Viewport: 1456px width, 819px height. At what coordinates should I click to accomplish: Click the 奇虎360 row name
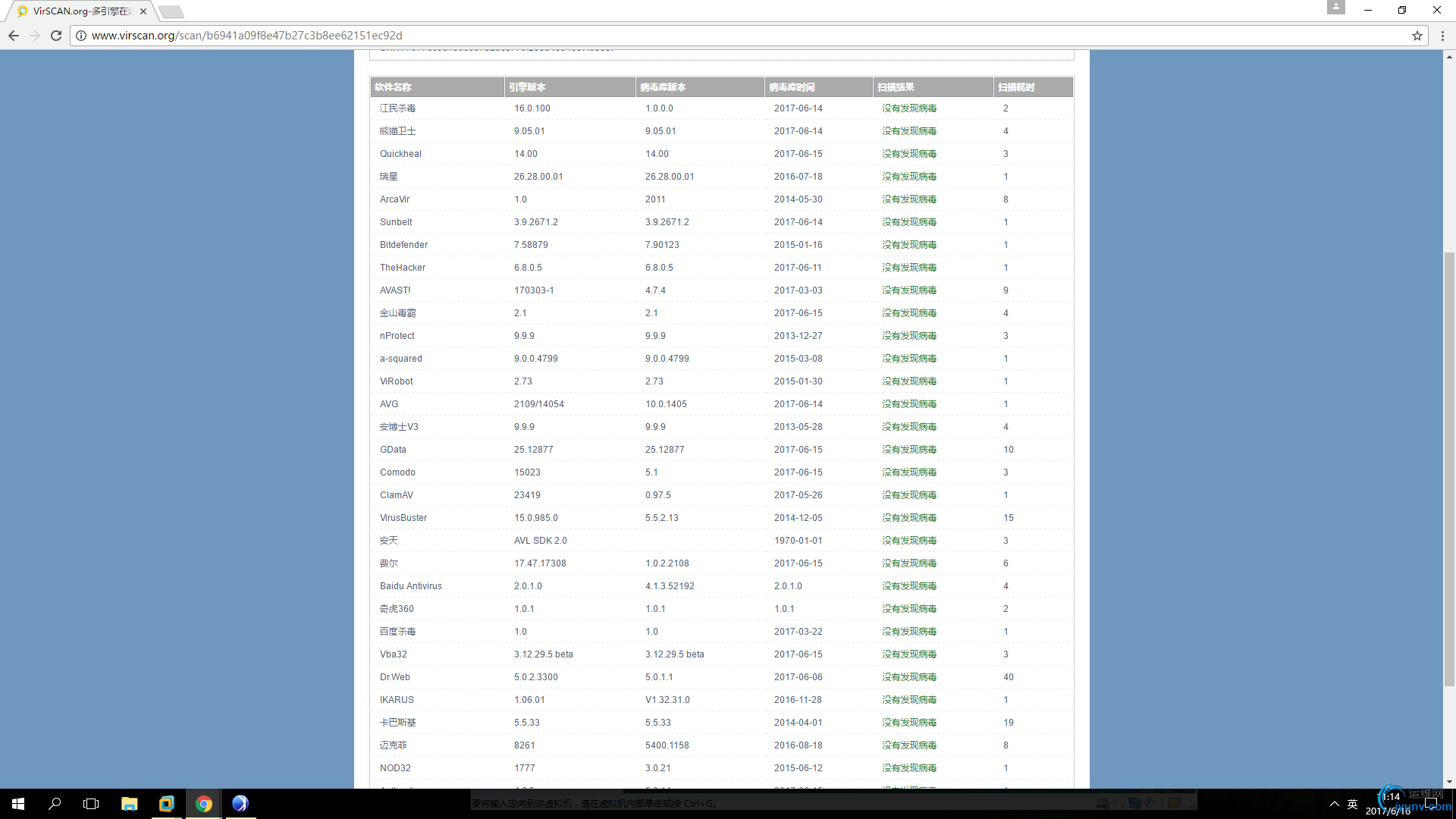point(397,609)
